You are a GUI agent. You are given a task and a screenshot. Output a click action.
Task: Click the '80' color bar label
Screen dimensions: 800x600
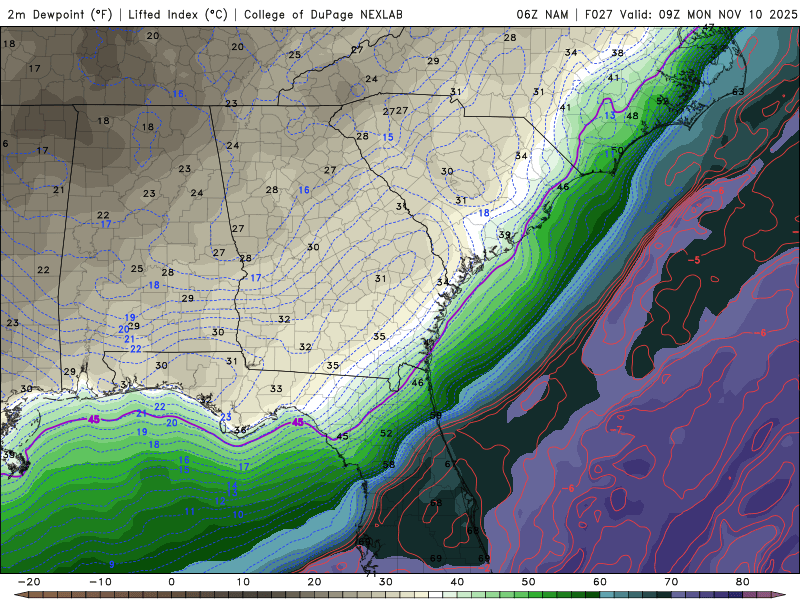[x=743, y=582]
